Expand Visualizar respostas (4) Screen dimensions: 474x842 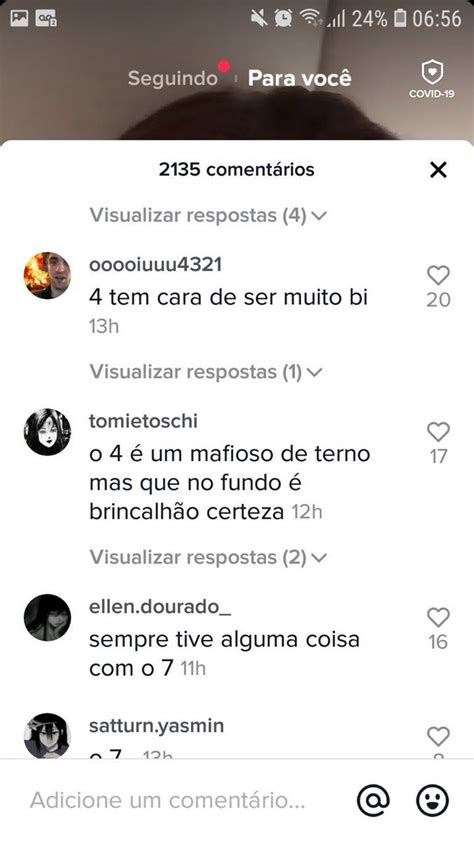(208, 215)
